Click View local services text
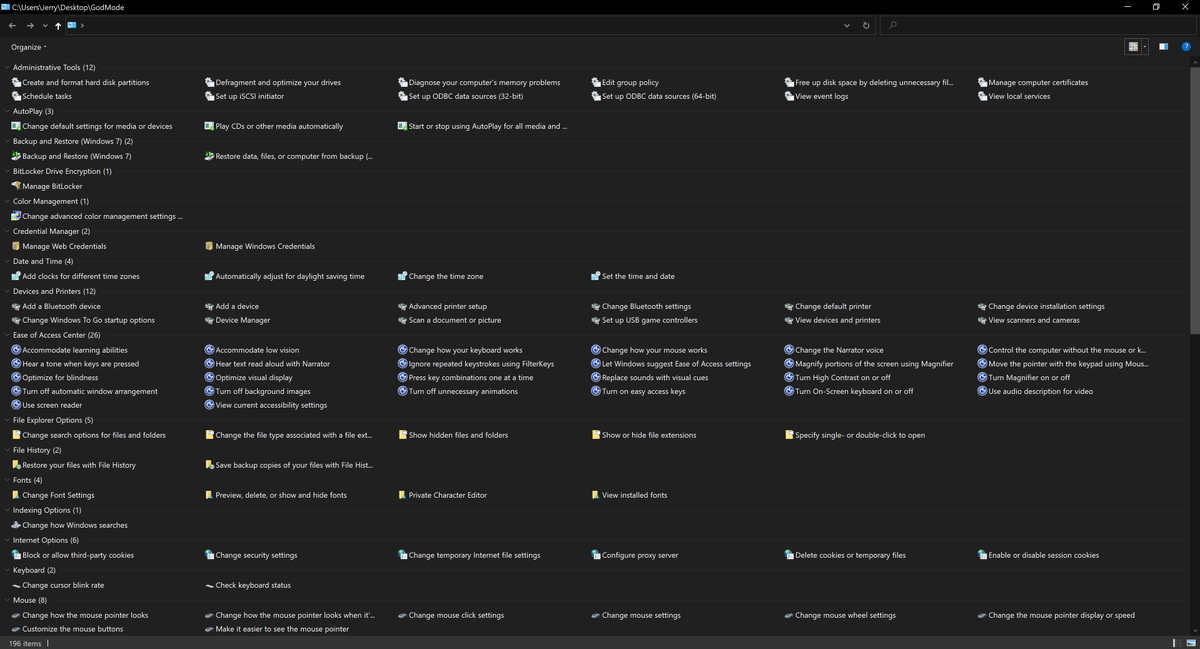 click(x=1019, y=97)
